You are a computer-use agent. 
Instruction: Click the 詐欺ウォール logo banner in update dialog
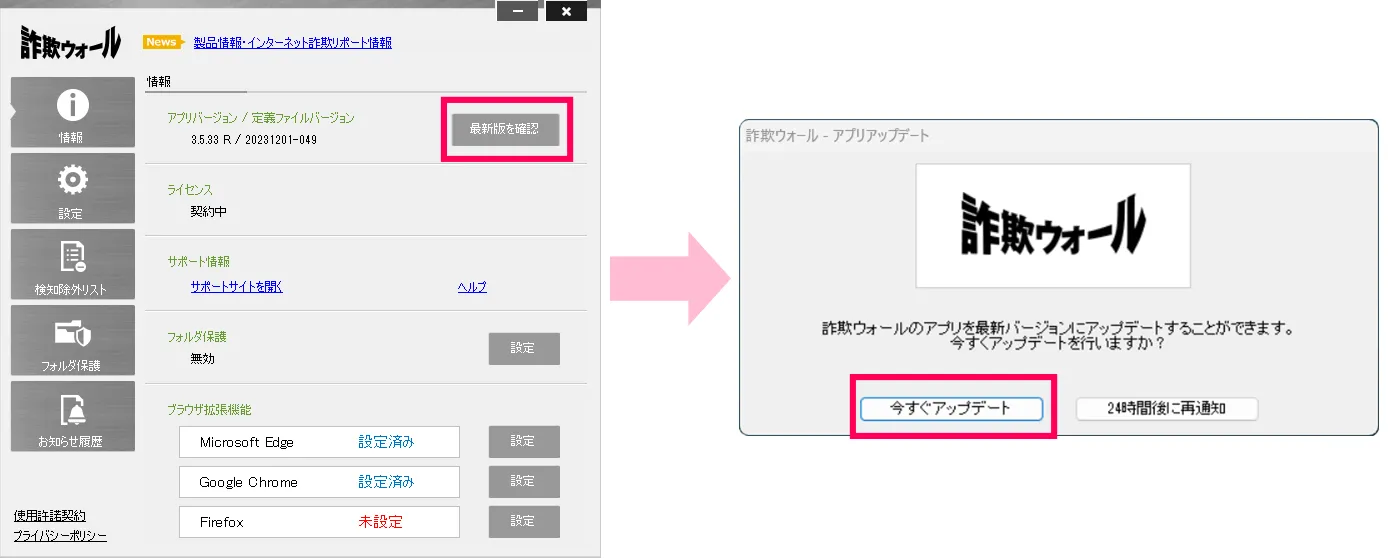(x=1052, y=226)
